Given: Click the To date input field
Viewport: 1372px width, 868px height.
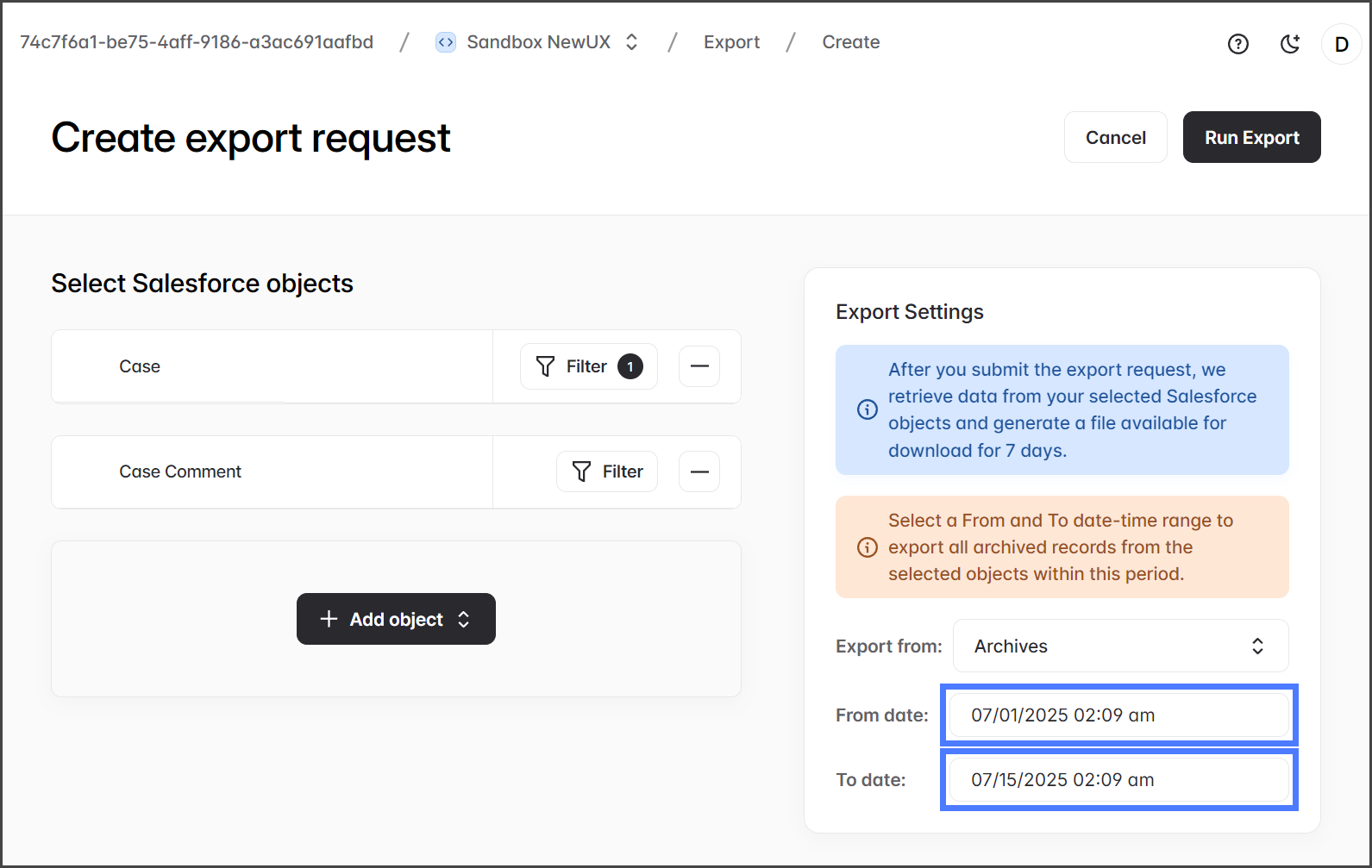Looking at the screenshot, I should tap(1118, 779).
